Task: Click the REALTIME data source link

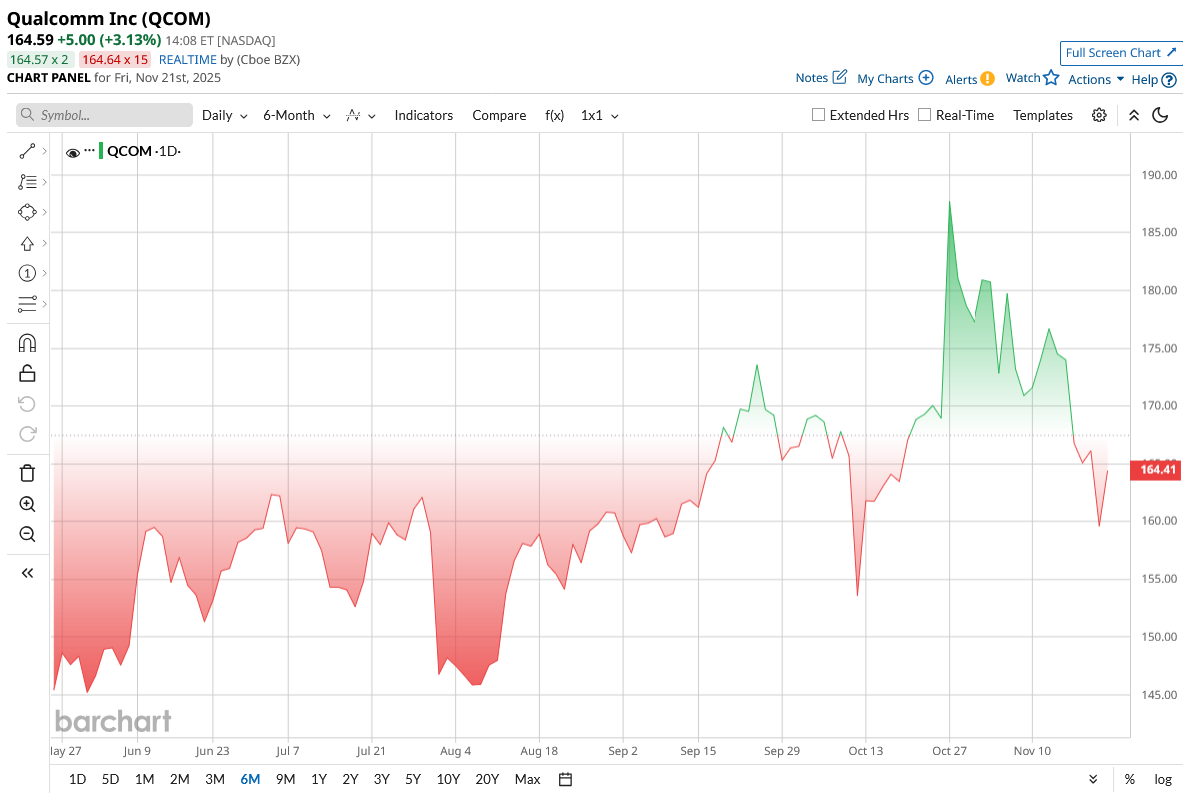Action: [x=188, y=60]
